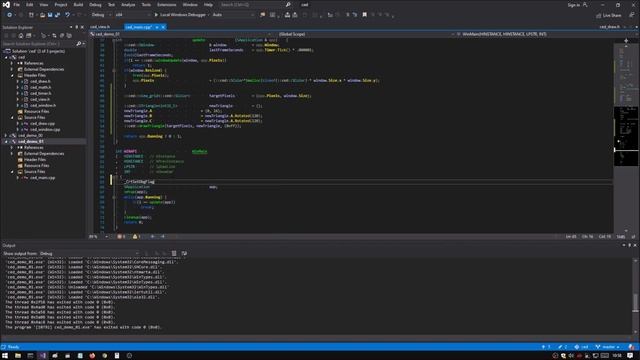Open the Extensions menu
The width and height of the screenshot is (640, 360).
pos(167,5)
